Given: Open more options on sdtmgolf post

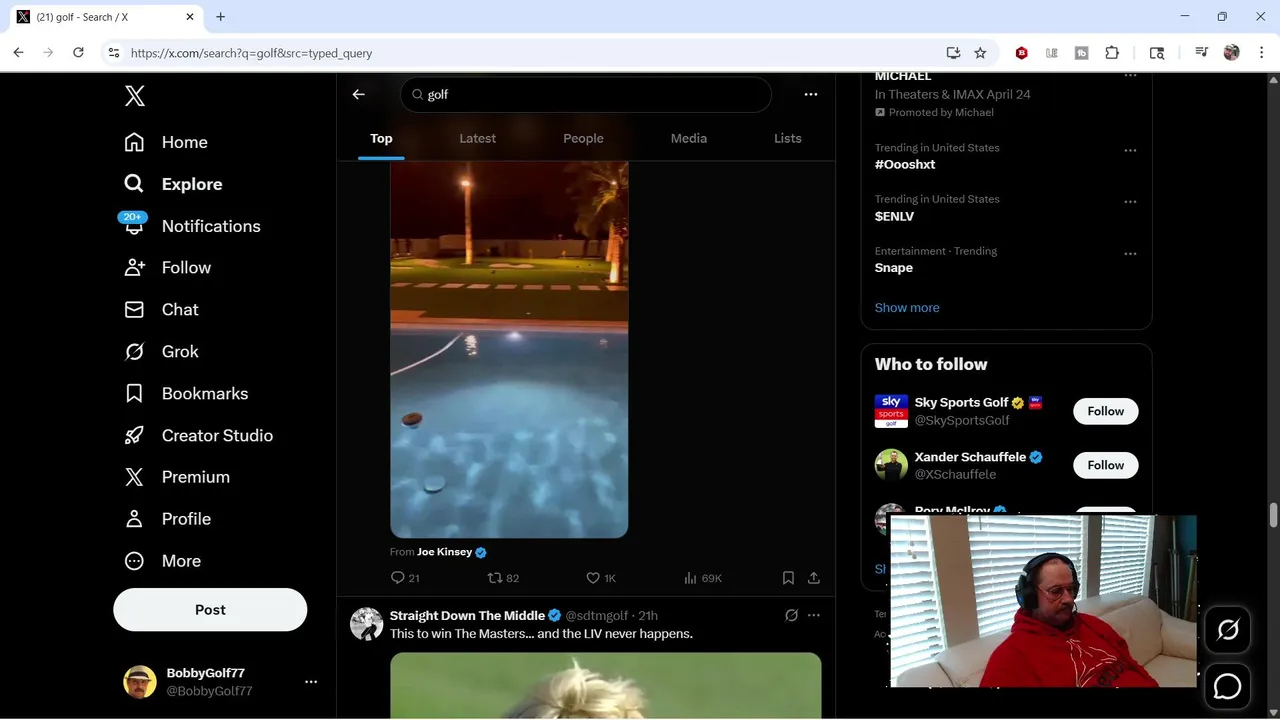Looking at the screenshot, I should 814,615.
